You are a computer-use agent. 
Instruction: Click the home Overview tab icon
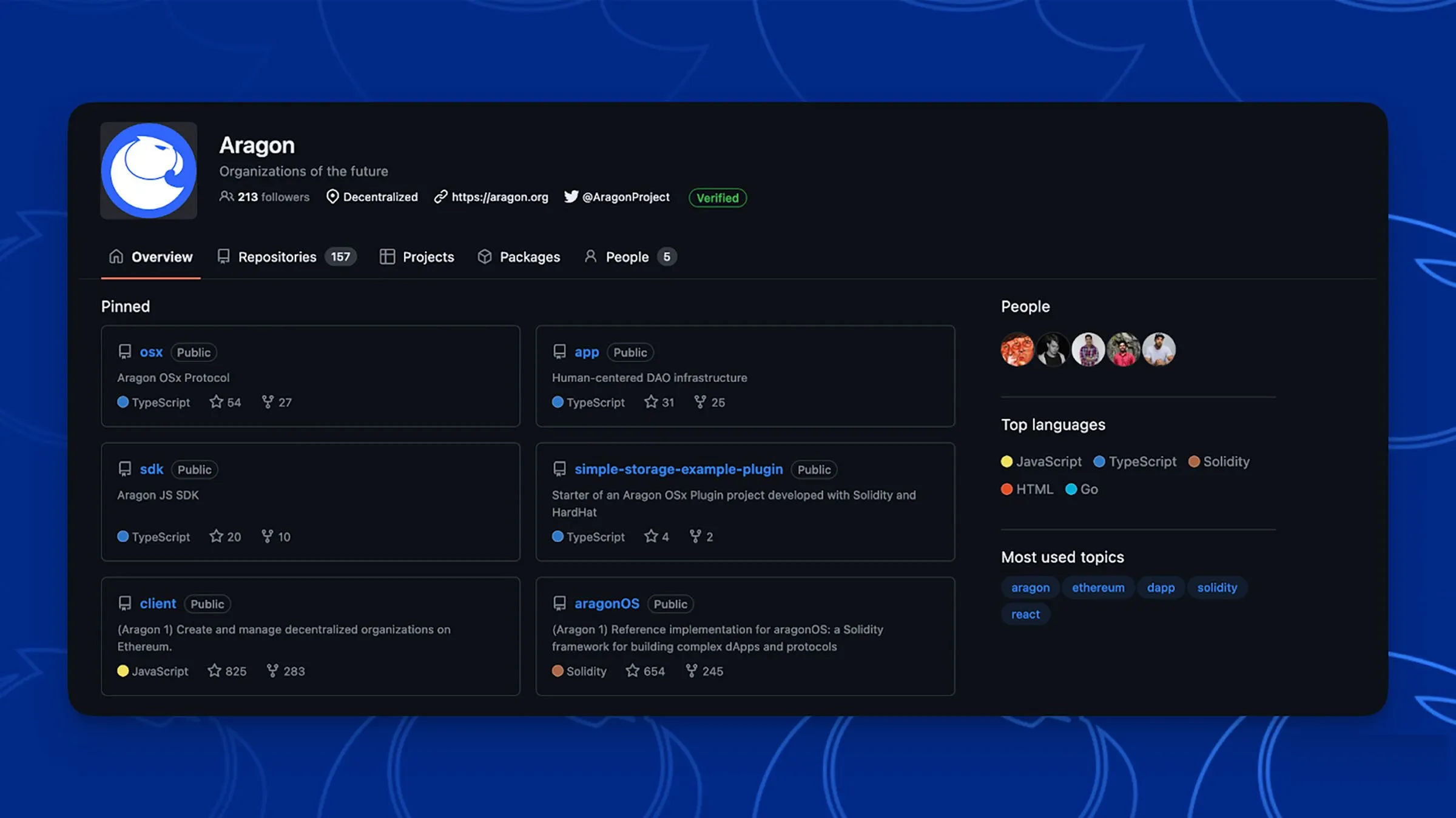(115, 256)
